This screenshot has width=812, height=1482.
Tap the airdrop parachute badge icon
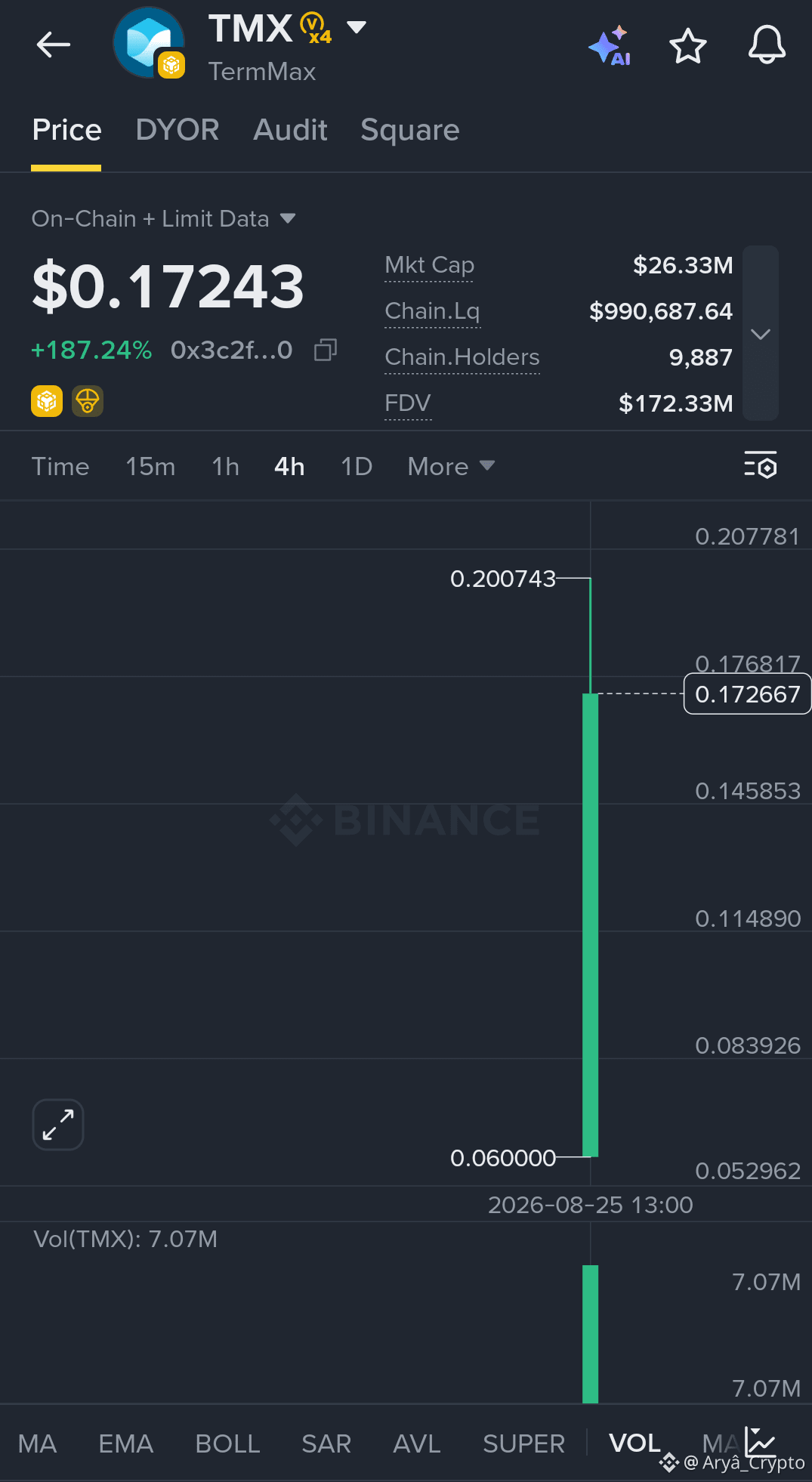(88, 401)
